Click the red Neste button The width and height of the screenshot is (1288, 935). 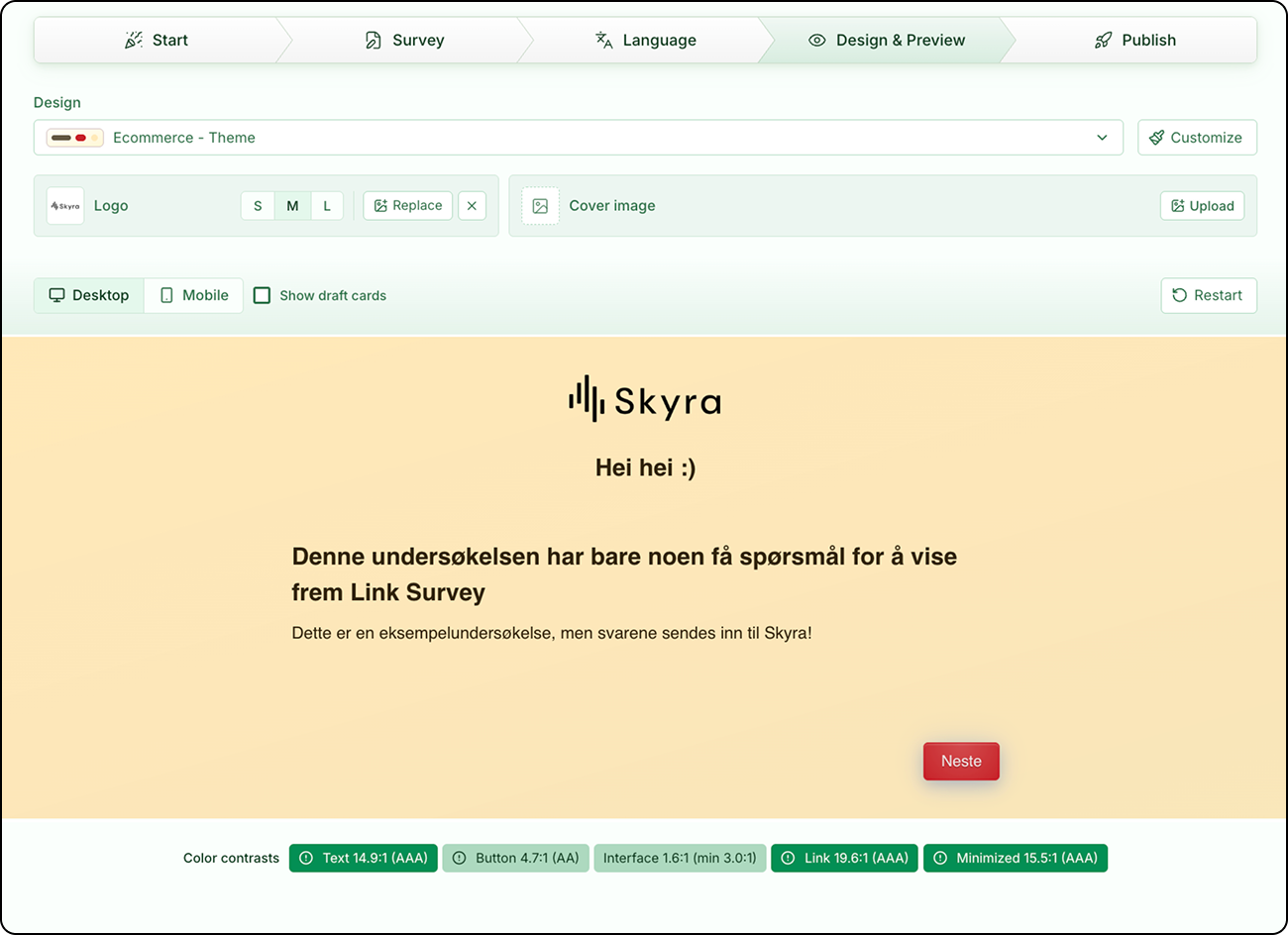pos(961,761)
